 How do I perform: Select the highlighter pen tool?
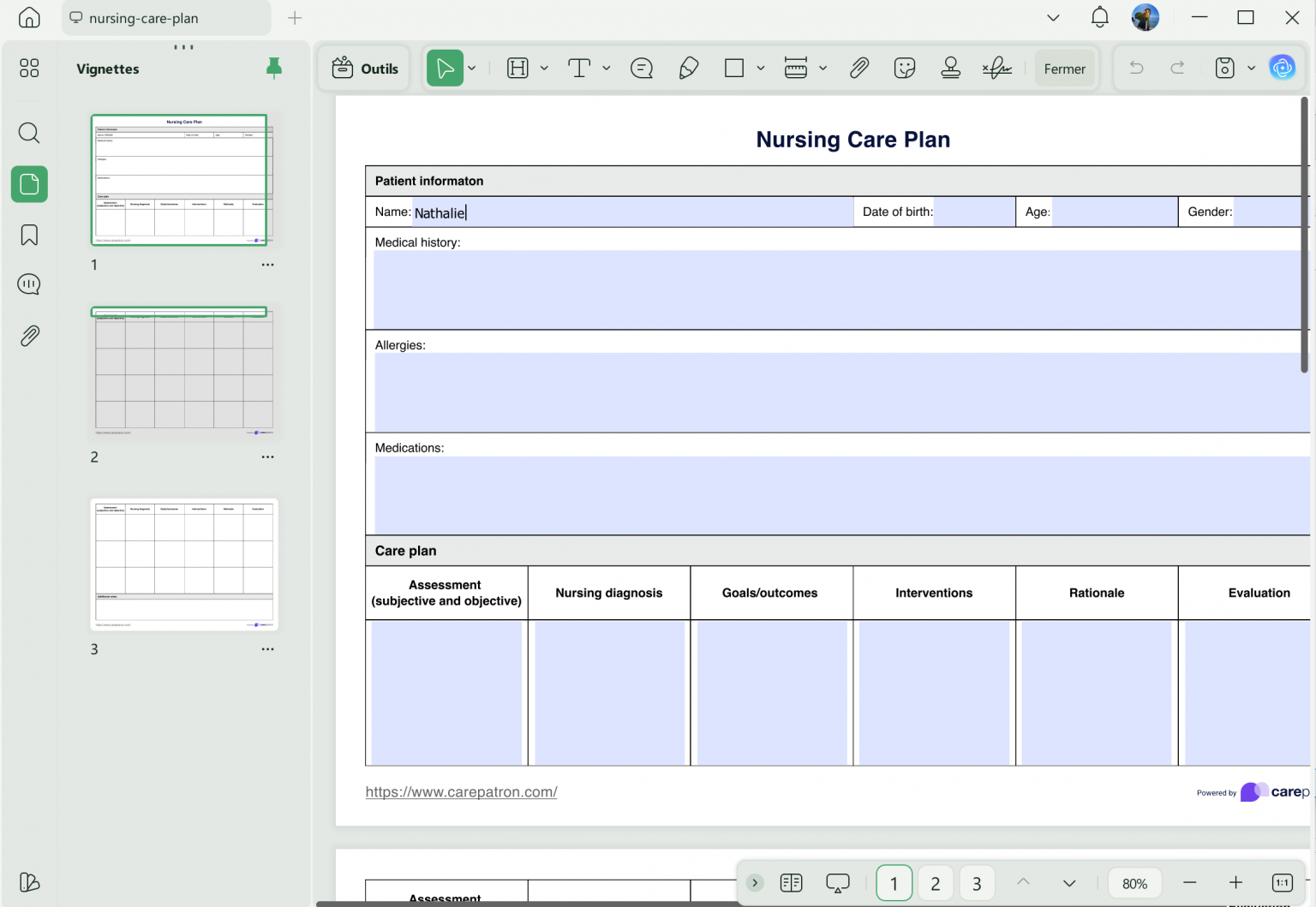[x=688, y=69]
